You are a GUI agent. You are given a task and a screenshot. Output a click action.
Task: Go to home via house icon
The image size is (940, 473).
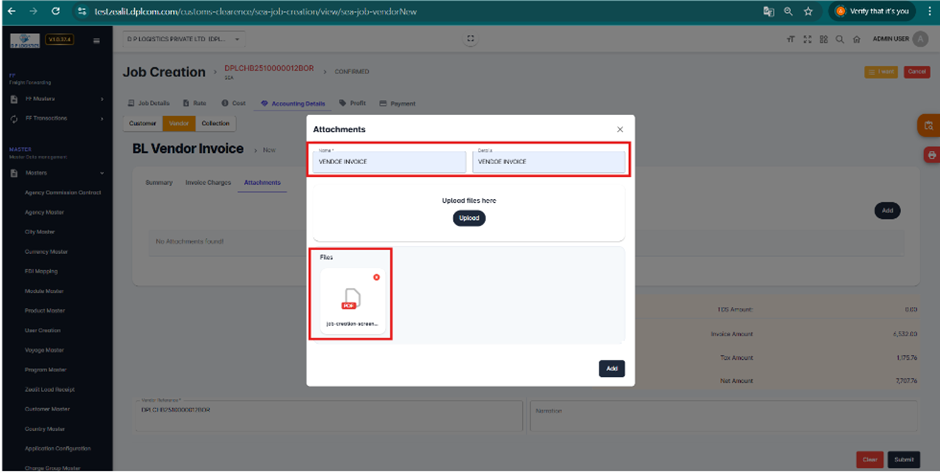pyautogui.click(x=857, y=40)
